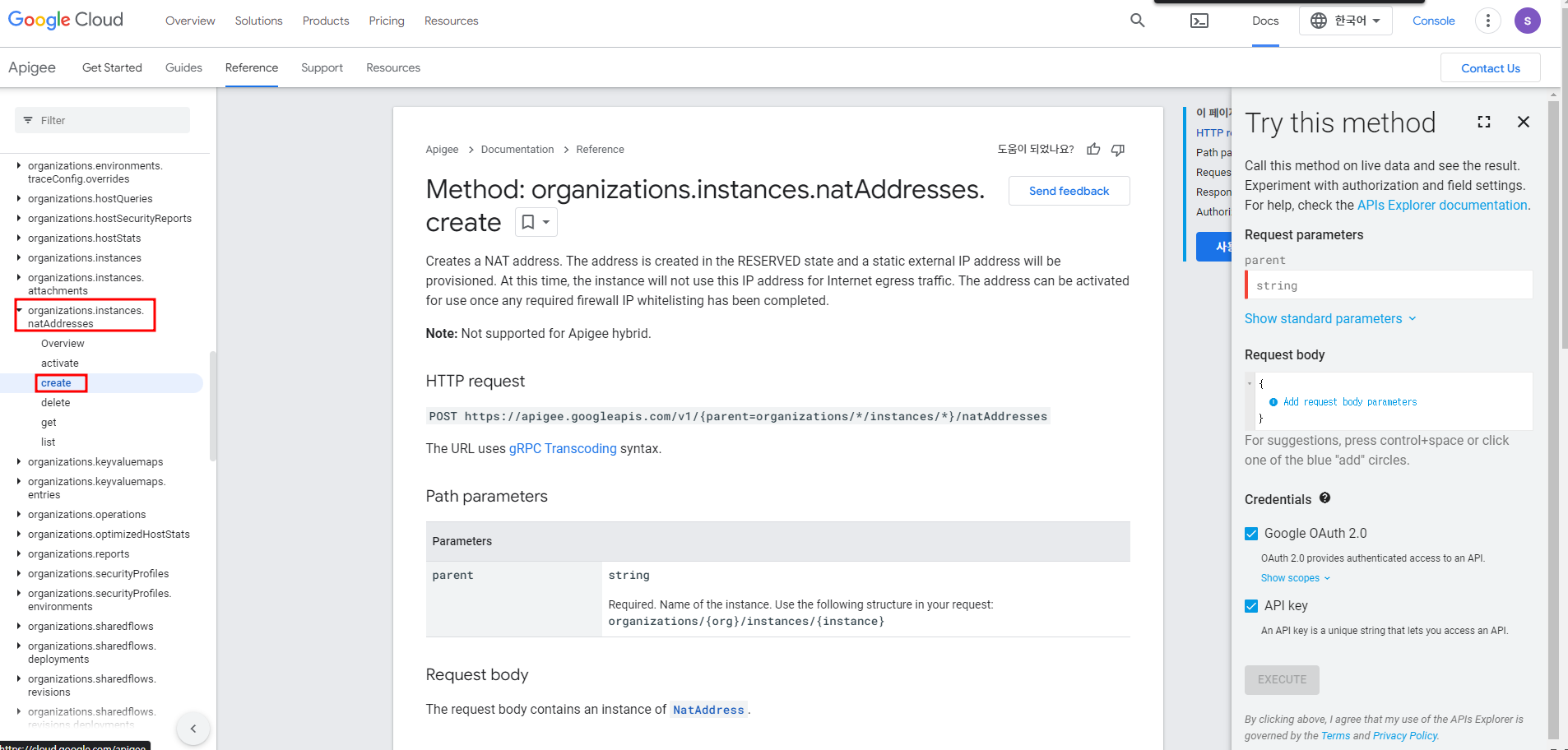Click the thumbs up helpful icon

1093,150
